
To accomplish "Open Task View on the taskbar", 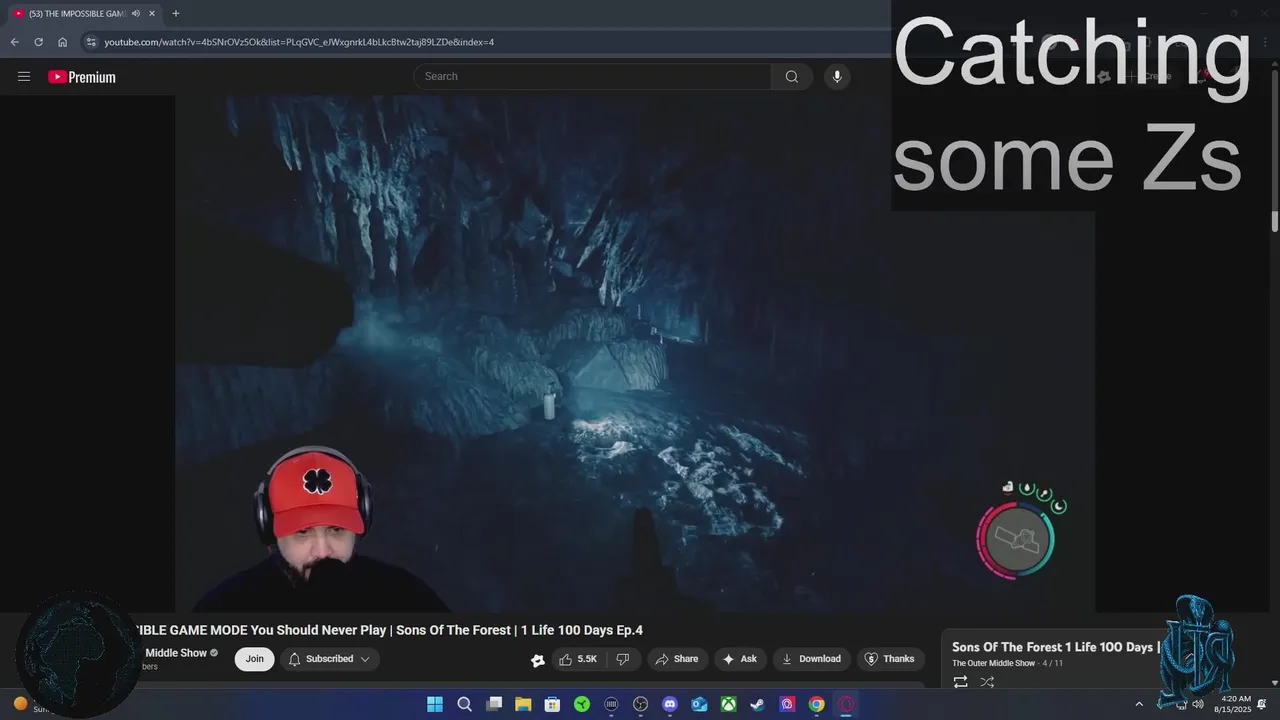I will click(494, 704).
